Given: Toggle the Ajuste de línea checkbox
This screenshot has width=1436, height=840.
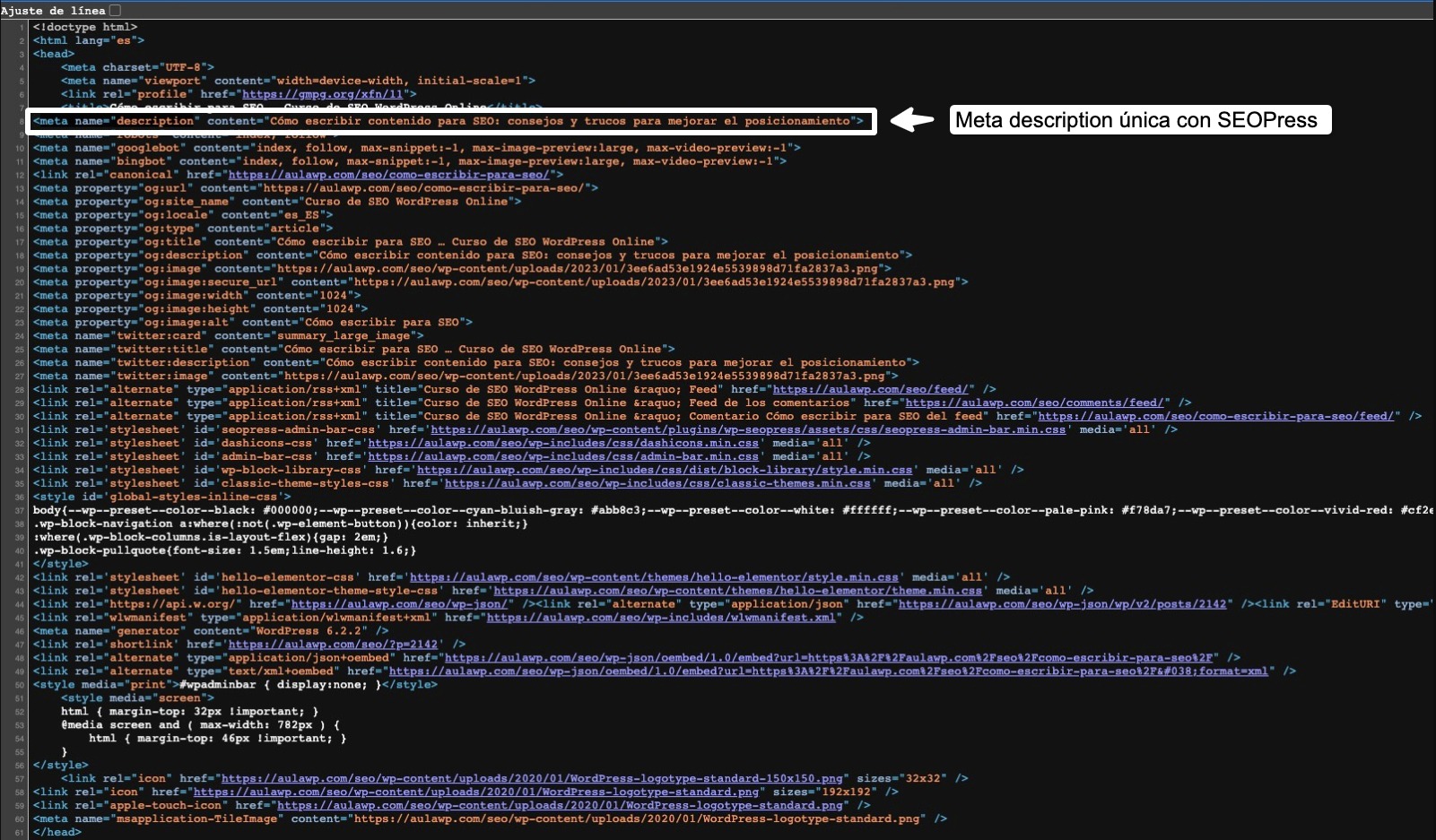Looking at the screenshot, I should pos(114,10).
